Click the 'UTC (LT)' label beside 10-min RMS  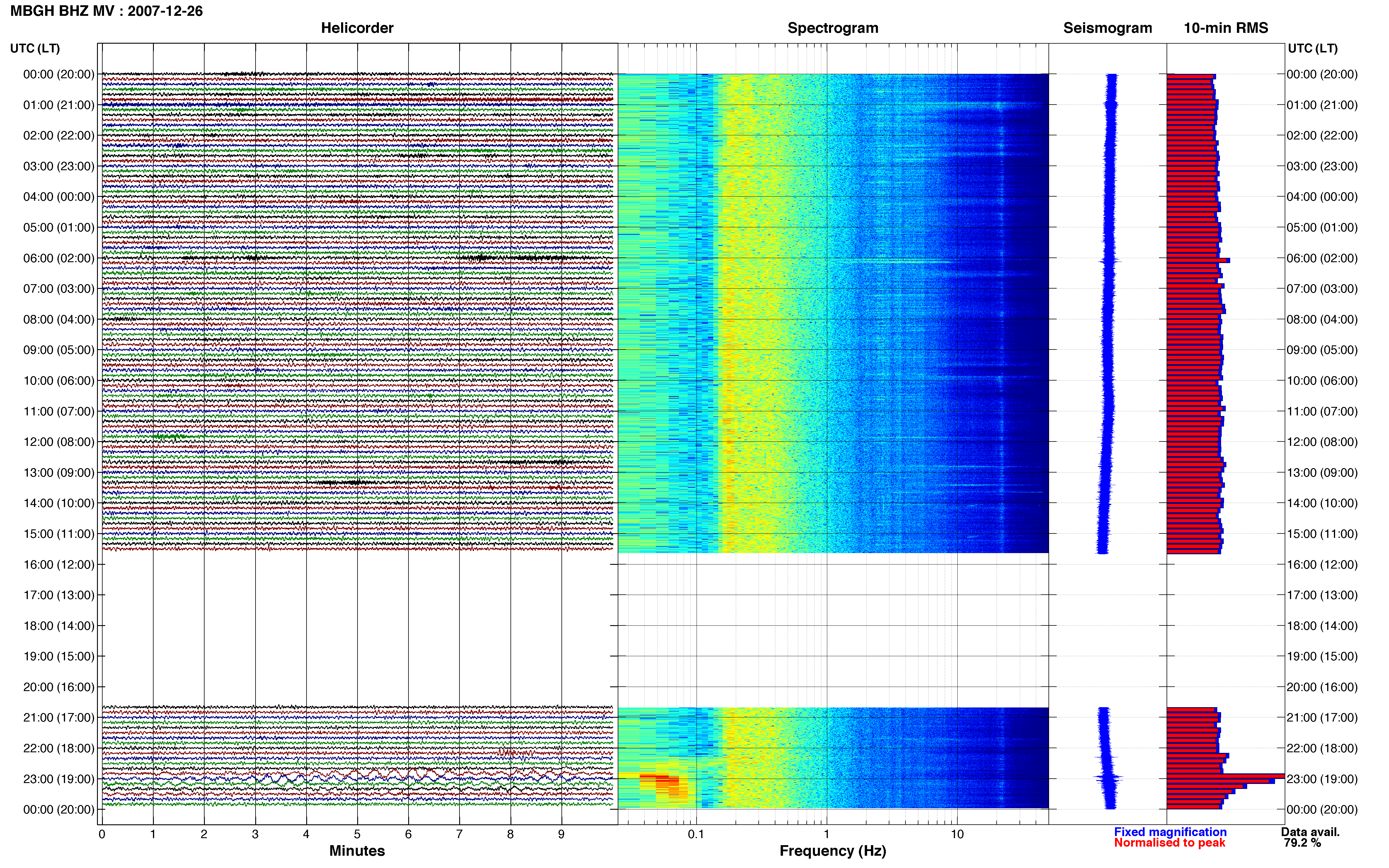pyautogui.click(x=1313, y=48)
